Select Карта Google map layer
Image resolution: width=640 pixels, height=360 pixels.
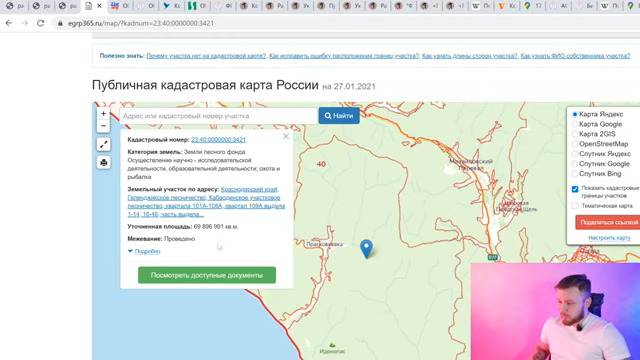pos(575,124)
